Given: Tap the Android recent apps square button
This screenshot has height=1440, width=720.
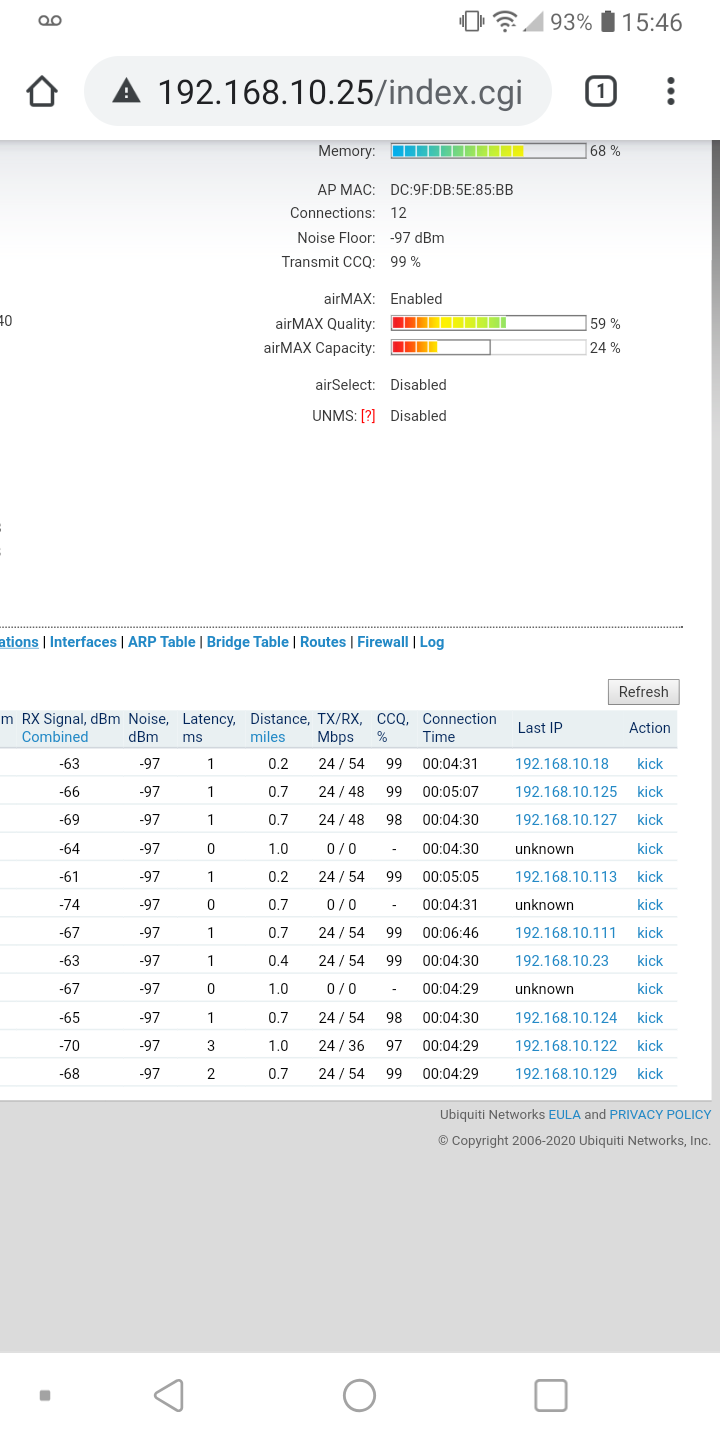Looking at the screenshot, I should (x=551, y=1395).
